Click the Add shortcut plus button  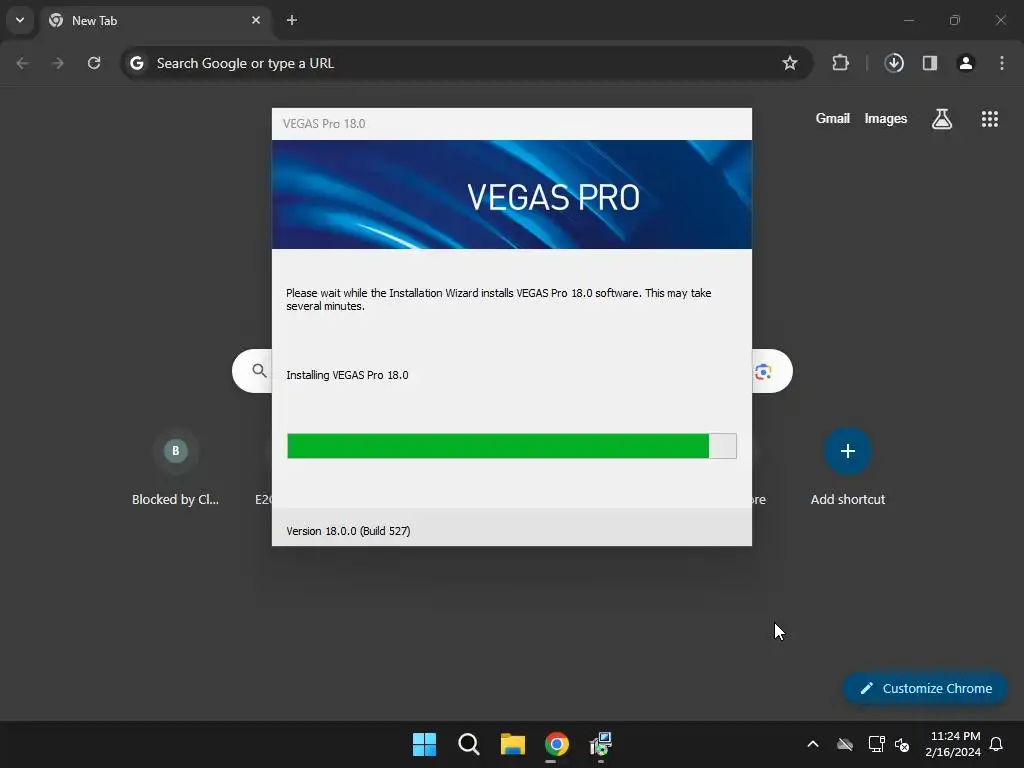click(x=848, y=451)
